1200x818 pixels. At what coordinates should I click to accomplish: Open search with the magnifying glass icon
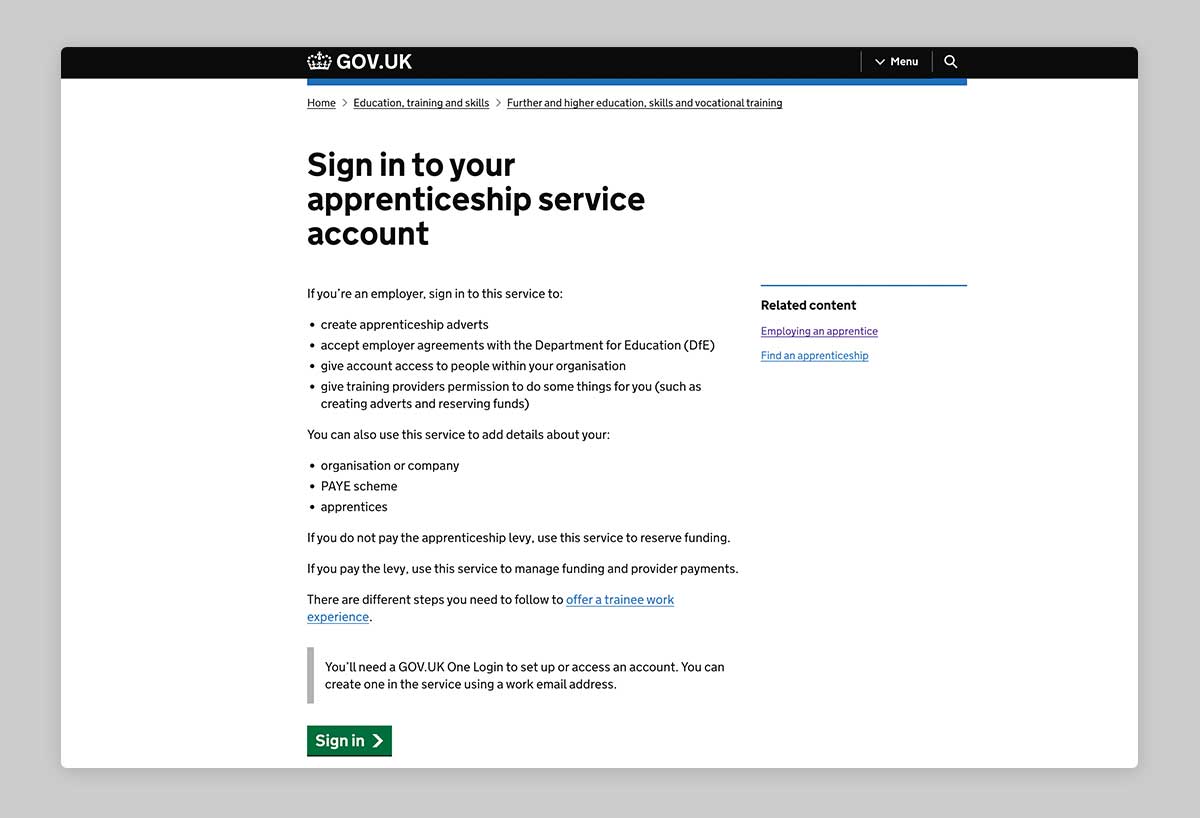(x=950, y=62)
